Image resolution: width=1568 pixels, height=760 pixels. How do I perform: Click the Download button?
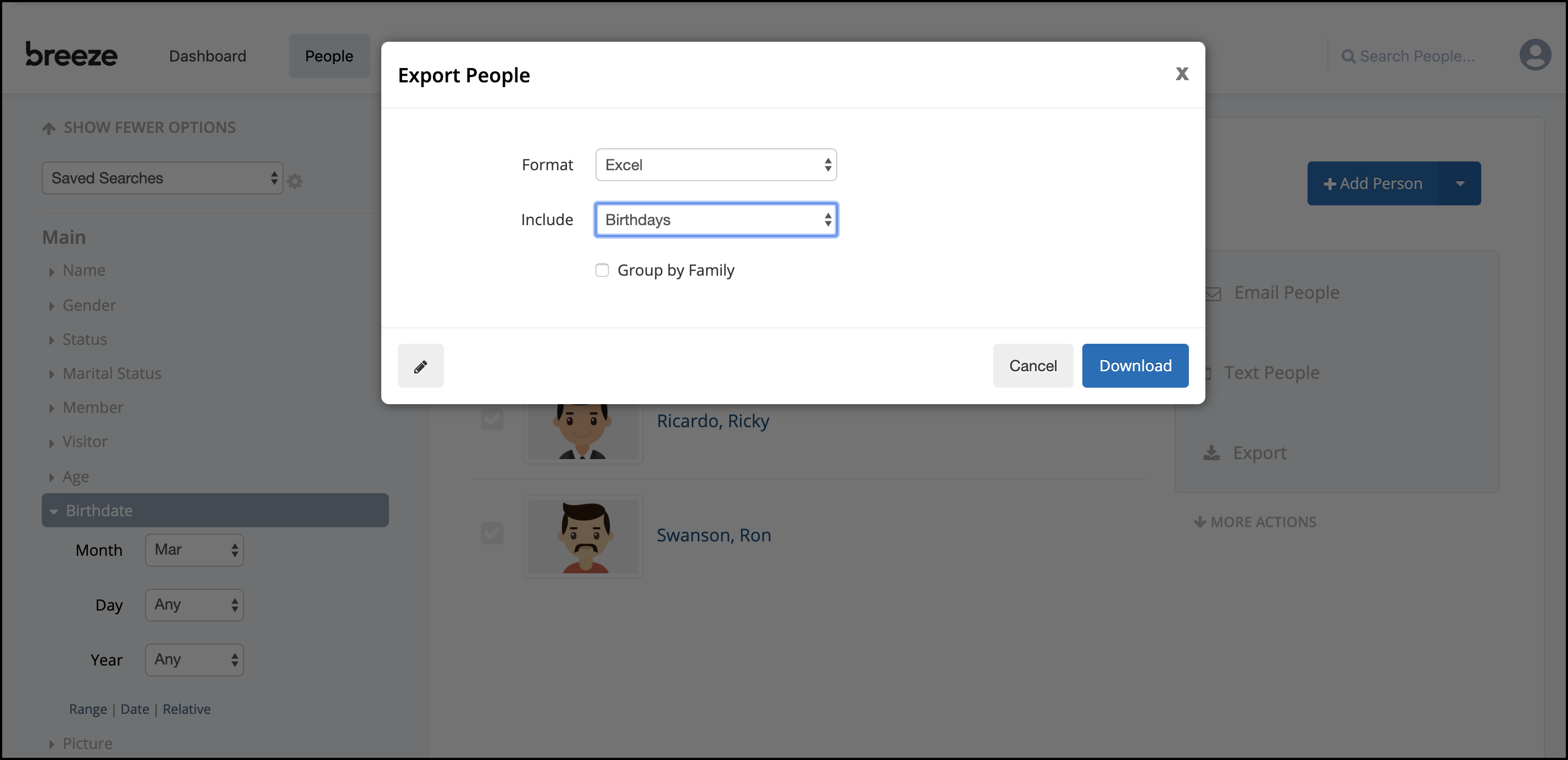1135,366
